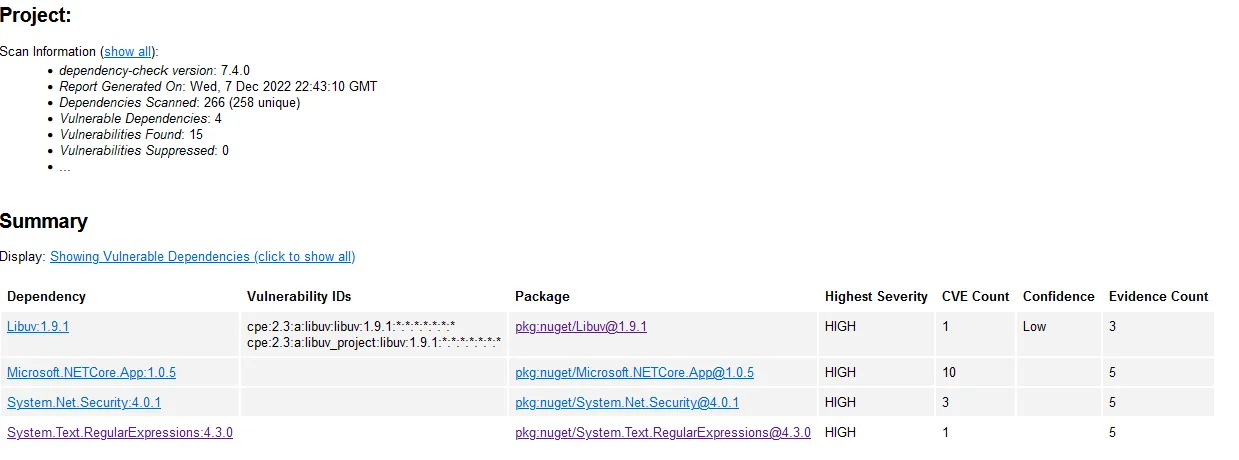Click the cpe:2.3:a:libuv_project:libuv:1.9.1 vulnerability ID
This screenshot has height=460, width=1239.
click(x=374, y=342)
